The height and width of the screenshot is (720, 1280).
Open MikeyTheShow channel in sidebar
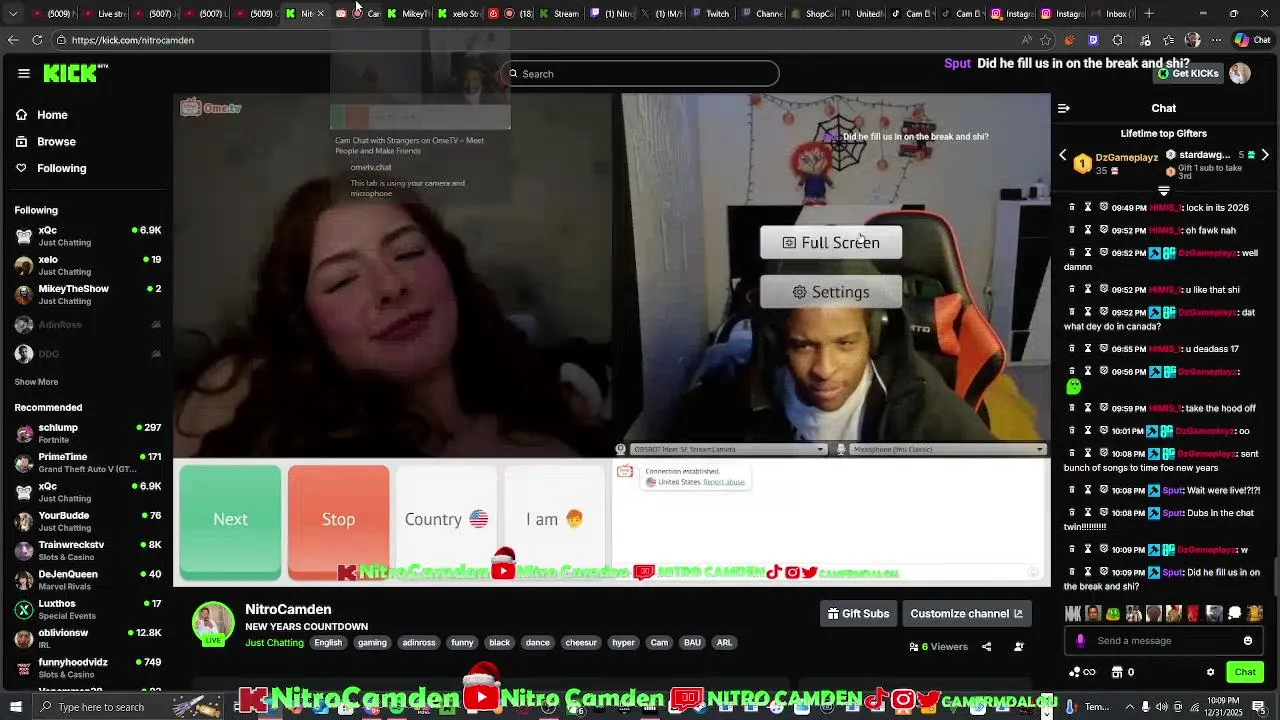point(88,294)
